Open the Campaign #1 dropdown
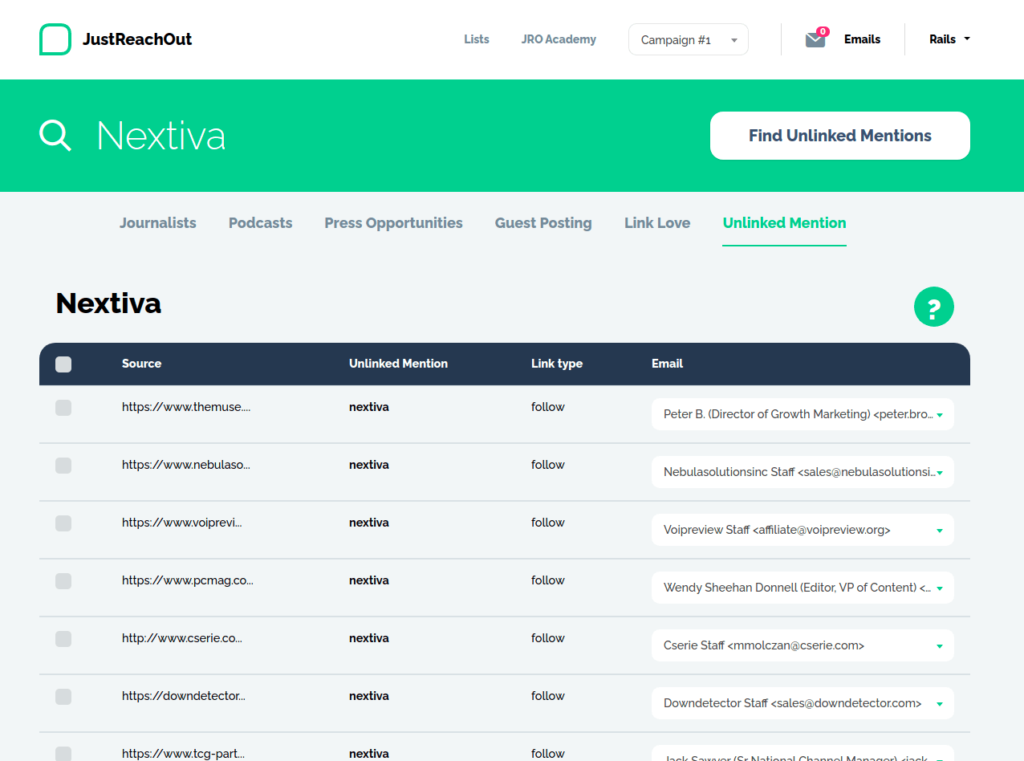 pos(688,39)
